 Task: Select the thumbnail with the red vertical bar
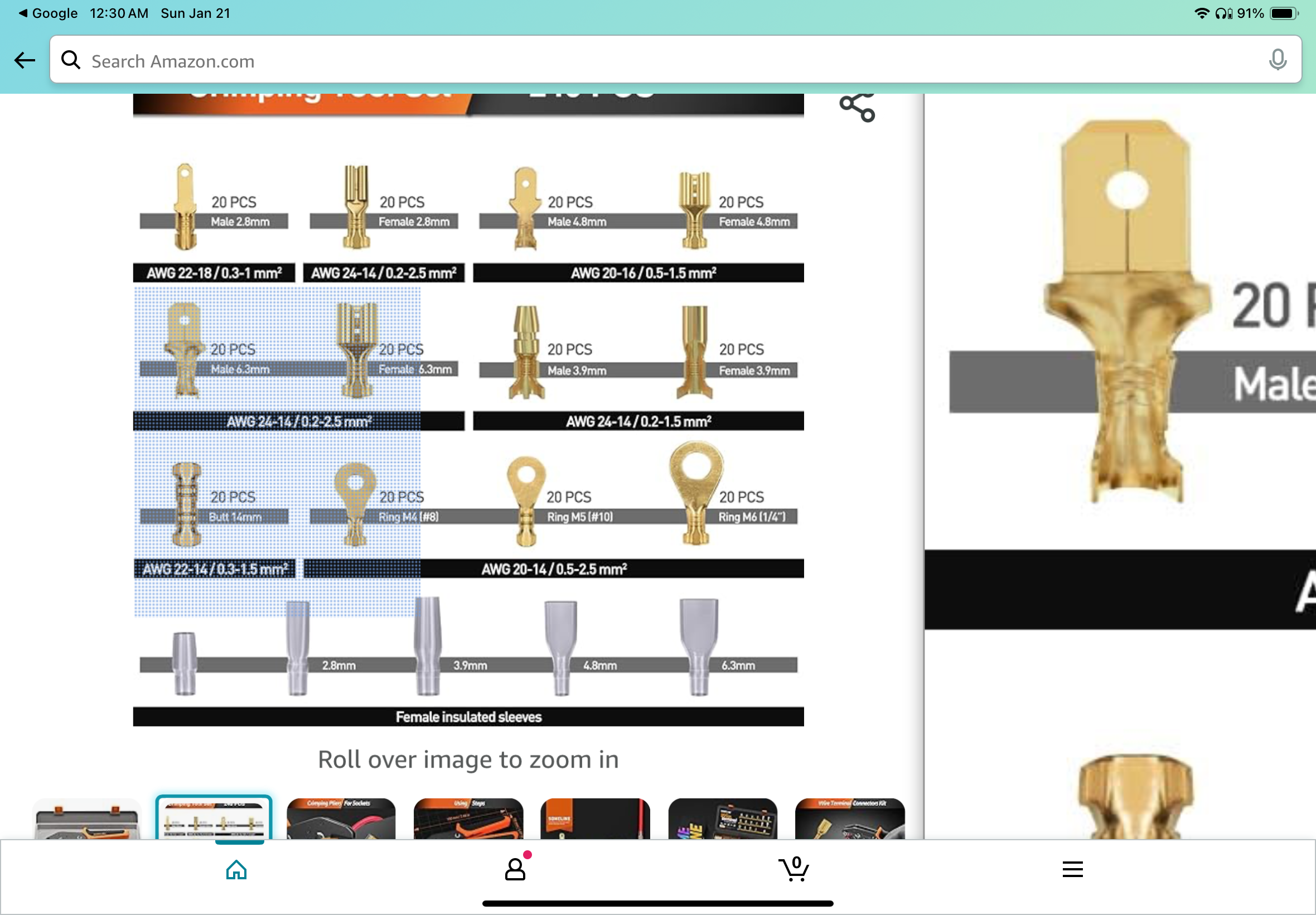point(594,820)
